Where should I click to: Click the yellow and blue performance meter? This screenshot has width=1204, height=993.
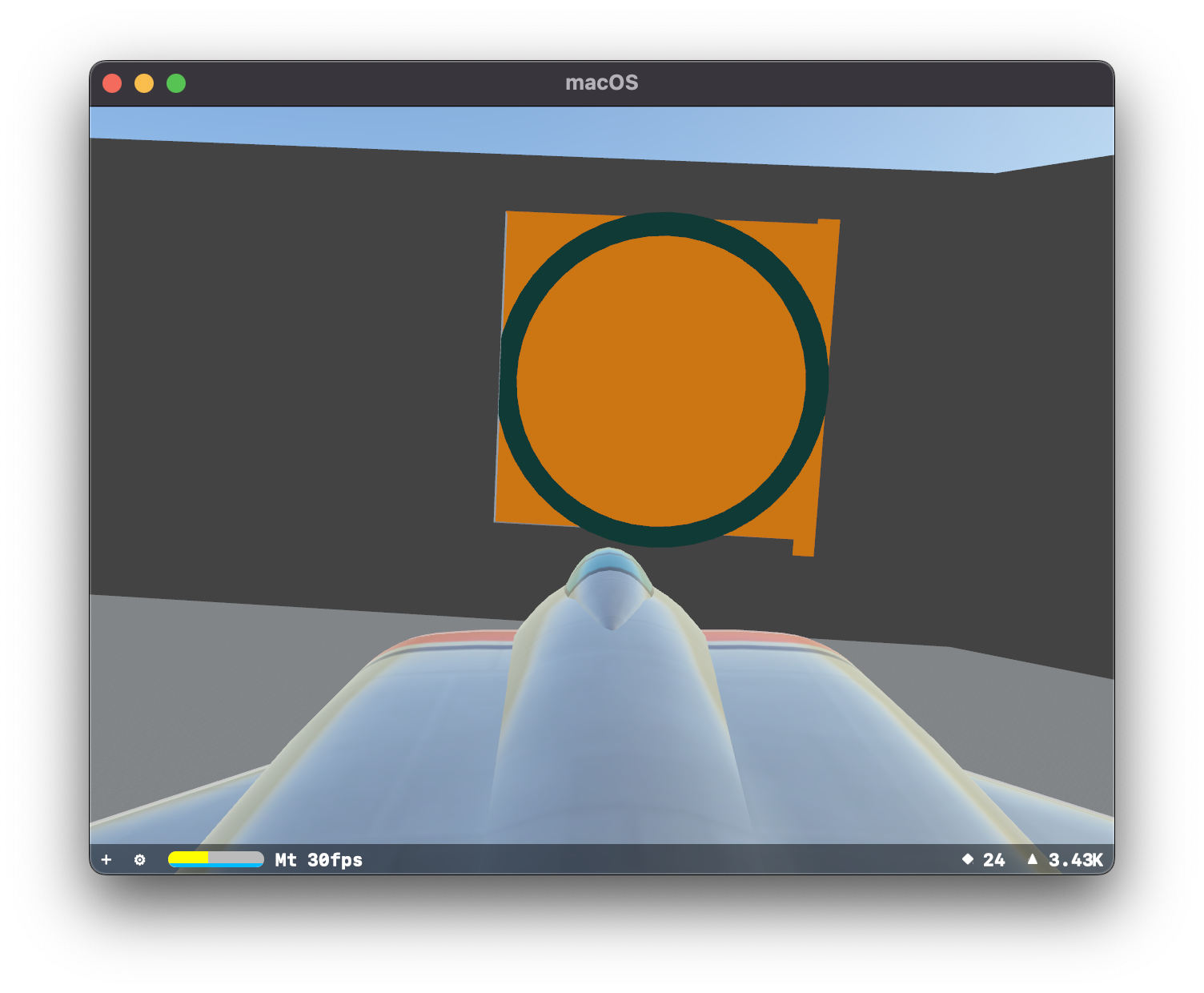(x=216, y=859)
